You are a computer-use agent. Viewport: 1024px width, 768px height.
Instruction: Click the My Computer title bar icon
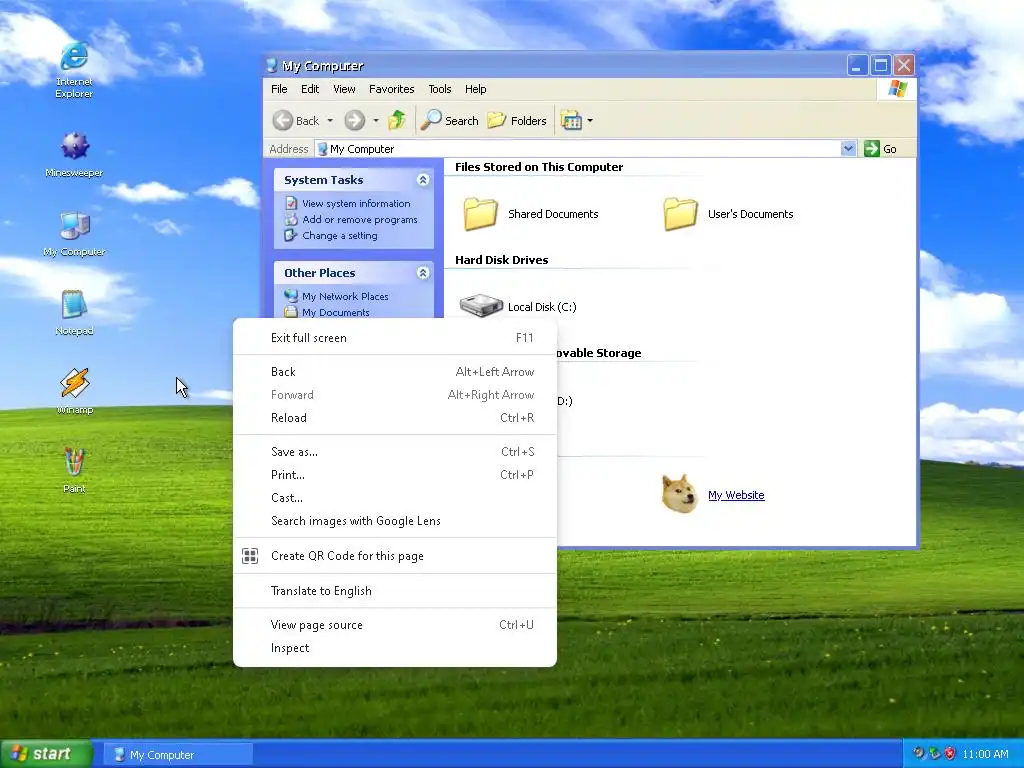[272, 65]
